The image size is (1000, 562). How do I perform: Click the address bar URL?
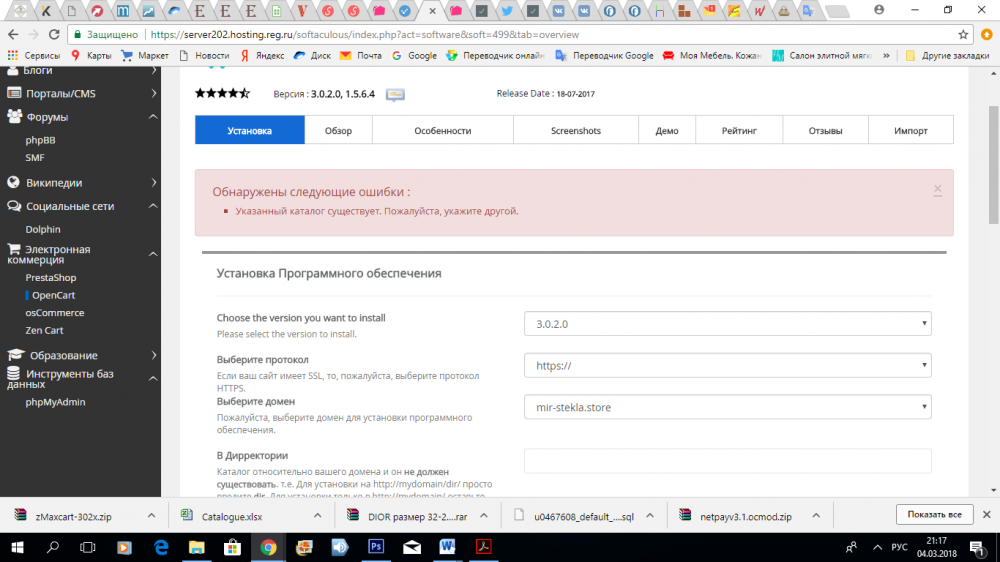pos(365,34)
